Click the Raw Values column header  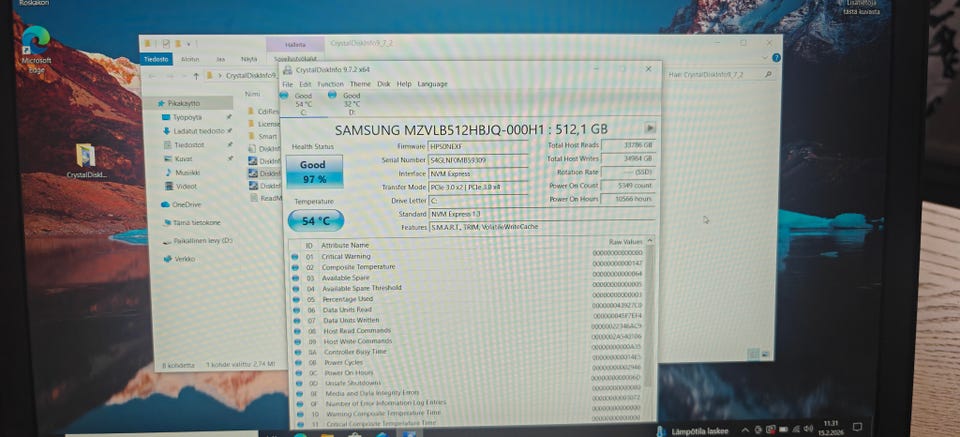(x=626, y=242)
